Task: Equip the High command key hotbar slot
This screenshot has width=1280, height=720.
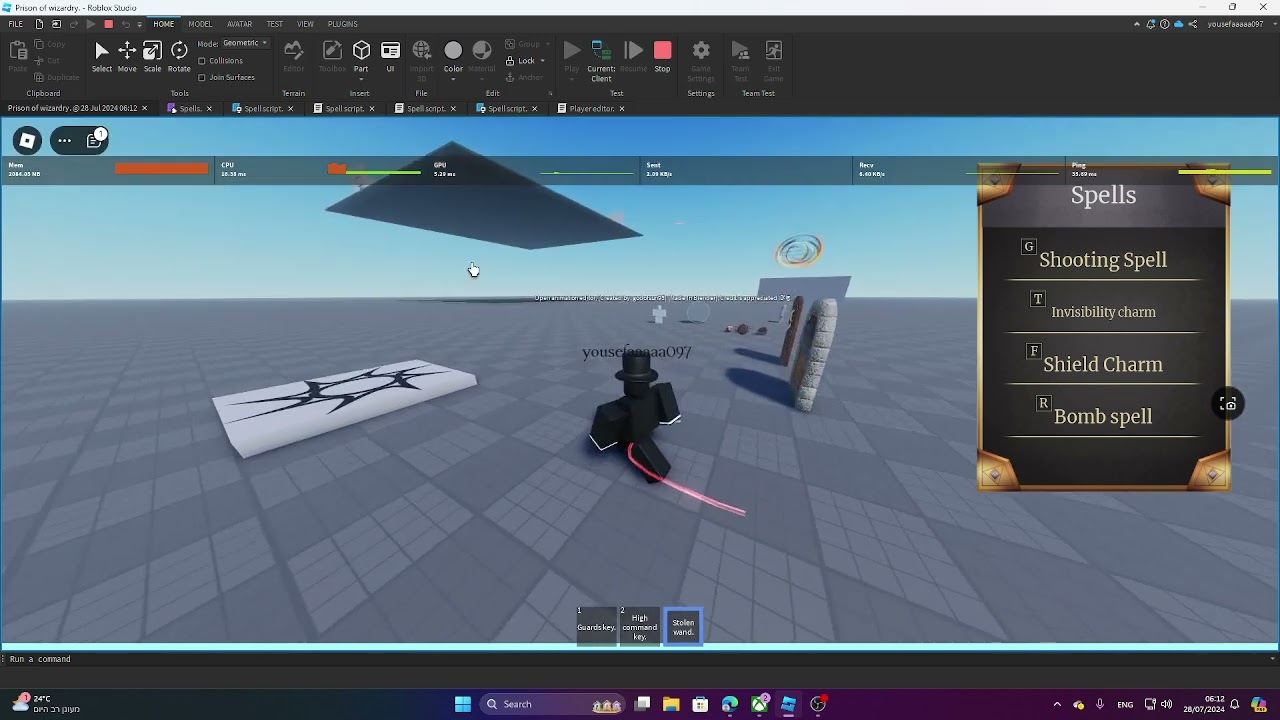Action: click(639, 627)
